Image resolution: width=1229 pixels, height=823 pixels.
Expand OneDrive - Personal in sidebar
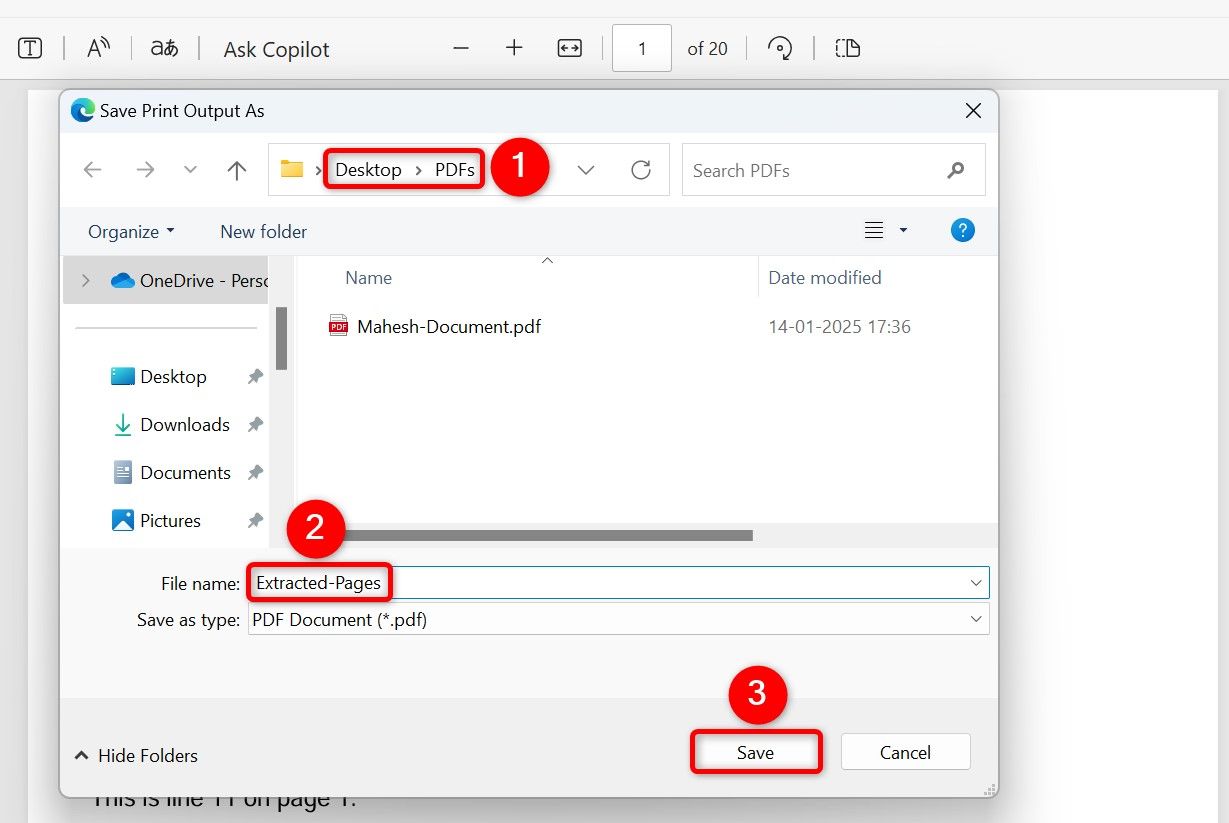click(x=86, y=281)
